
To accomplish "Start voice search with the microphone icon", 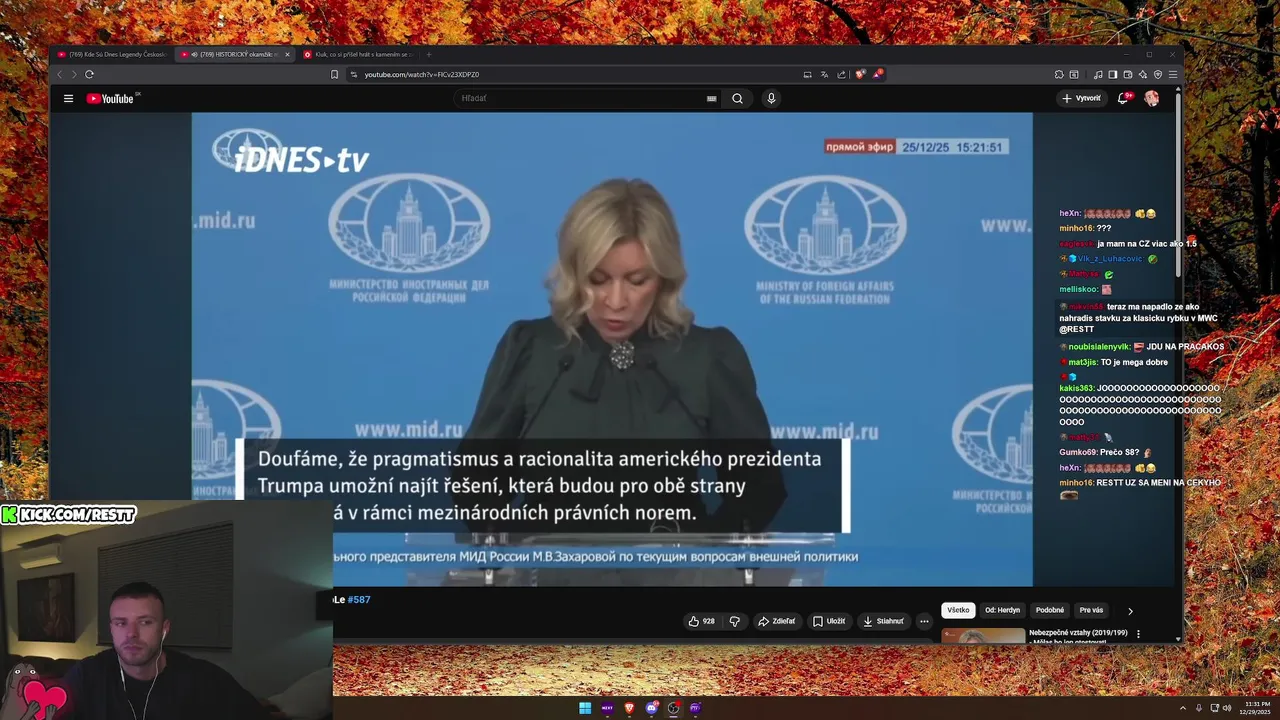I will pos(771,98).
